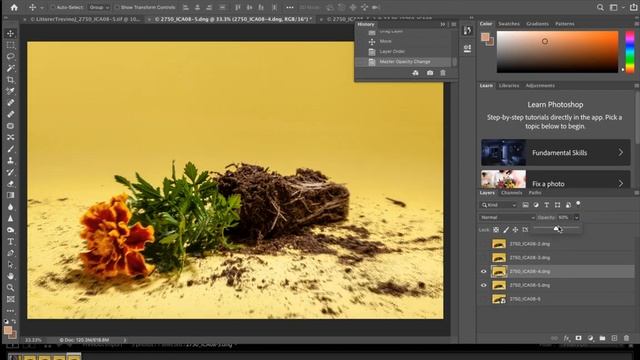
Task: Select the Crop tool
Action: (x=11, y=80)
